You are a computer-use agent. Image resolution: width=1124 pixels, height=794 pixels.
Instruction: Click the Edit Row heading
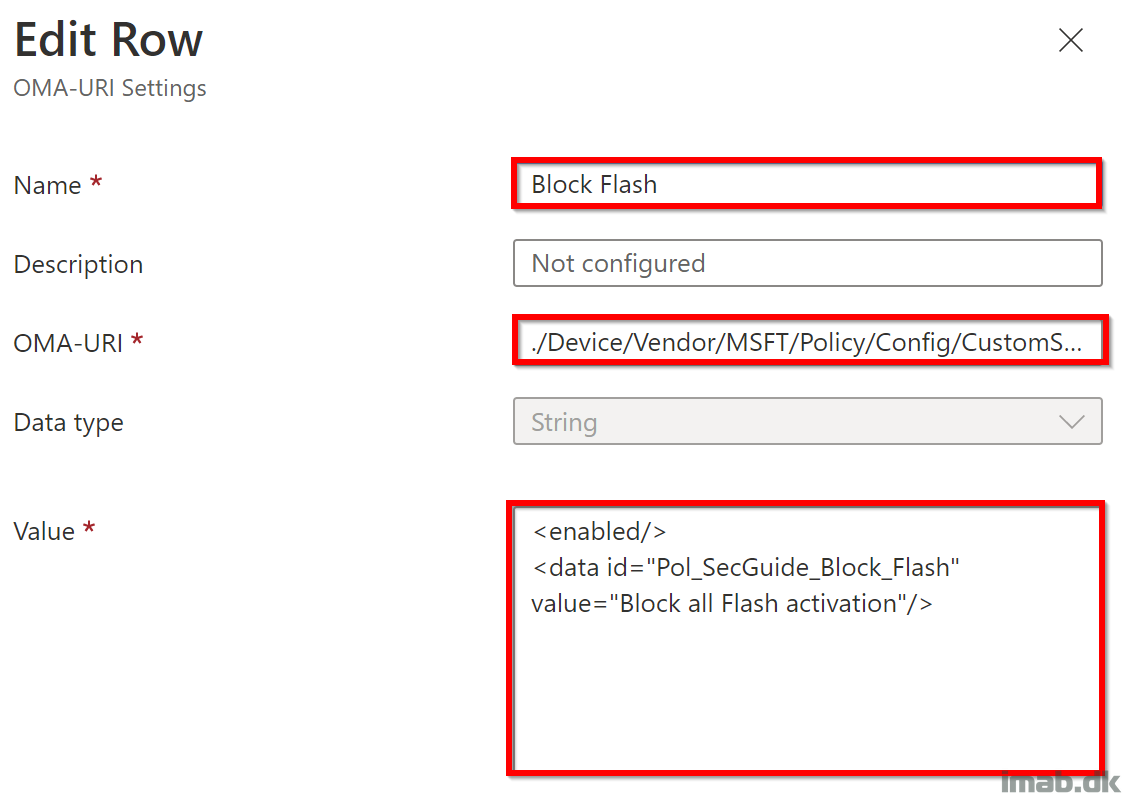[108, 39]
